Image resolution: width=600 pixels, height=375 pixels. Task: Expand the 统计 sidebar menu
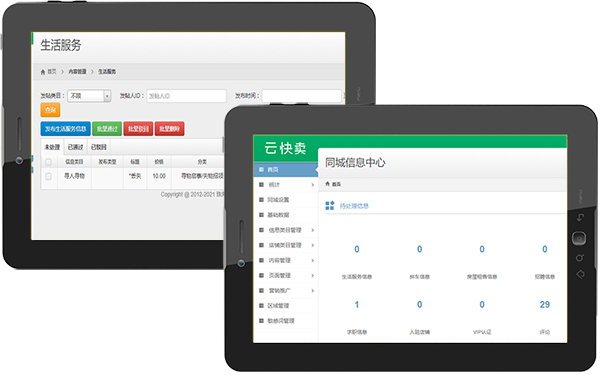pos(285,185)
